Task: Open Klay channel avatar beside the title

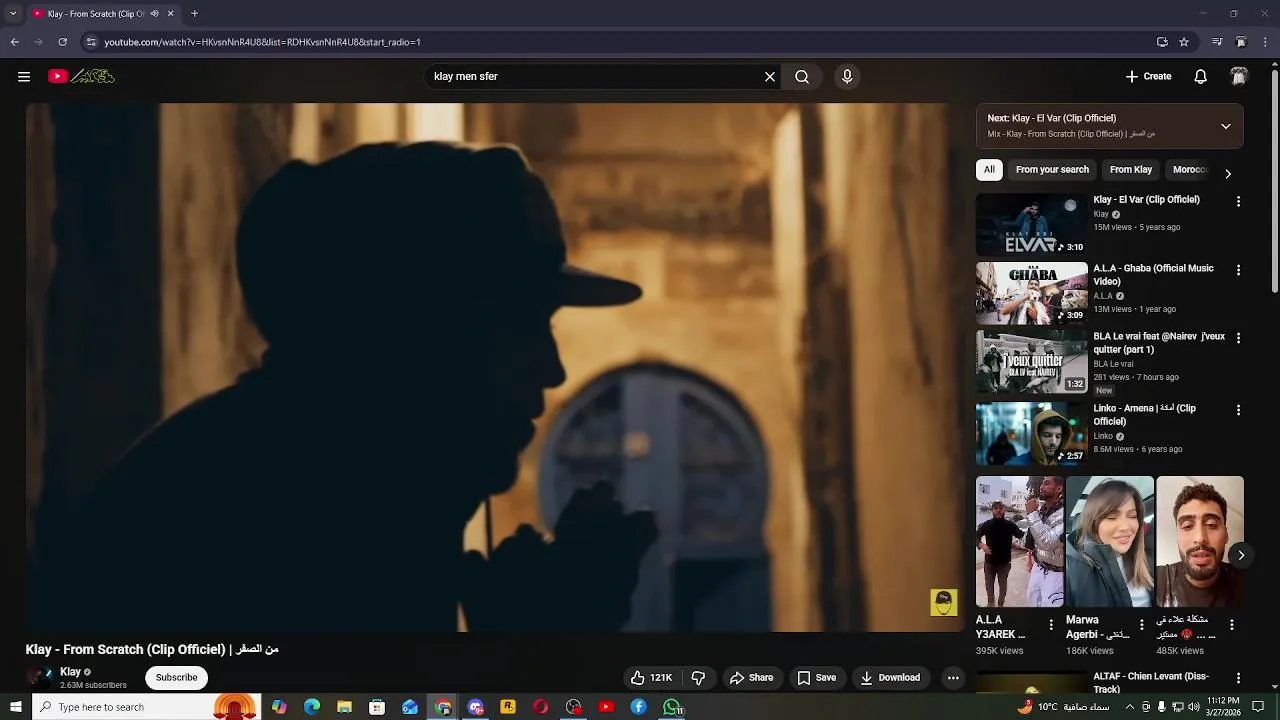Action: (x=40, y=677)
